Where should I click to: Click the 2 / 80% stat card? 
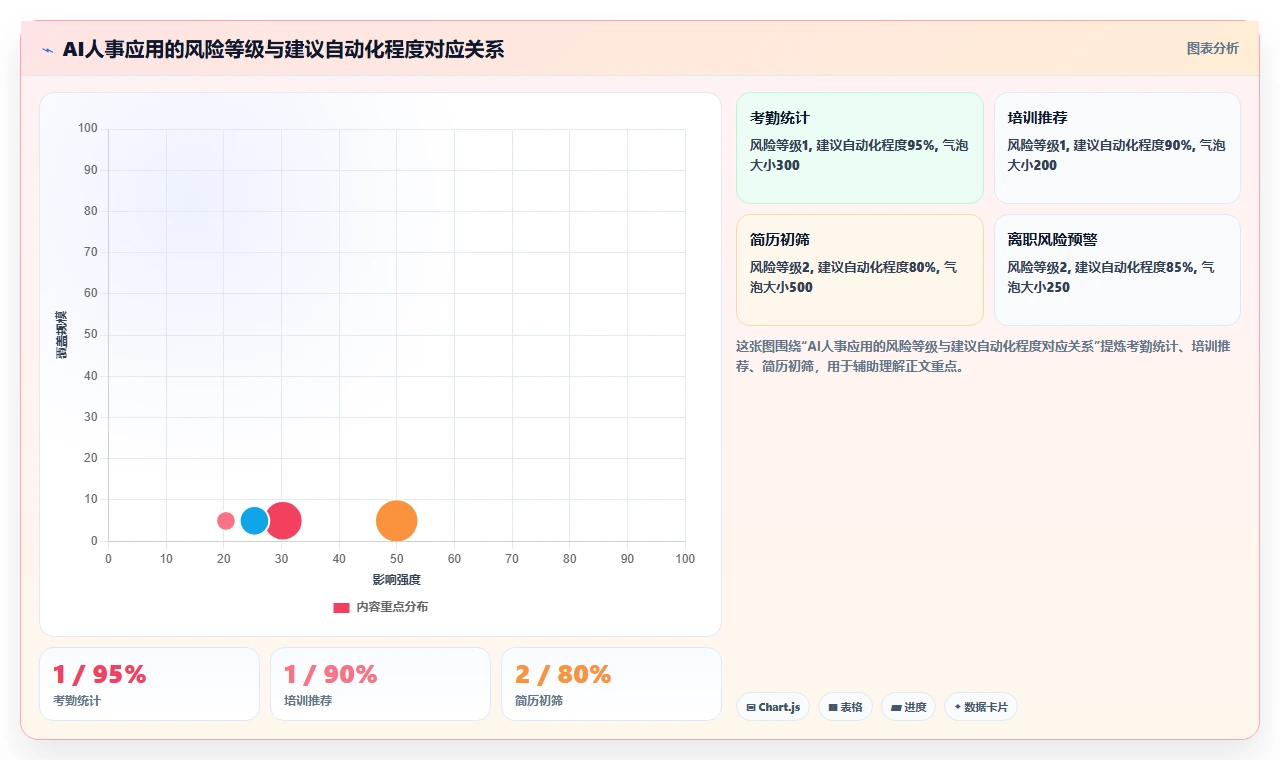tap(611, 684)
